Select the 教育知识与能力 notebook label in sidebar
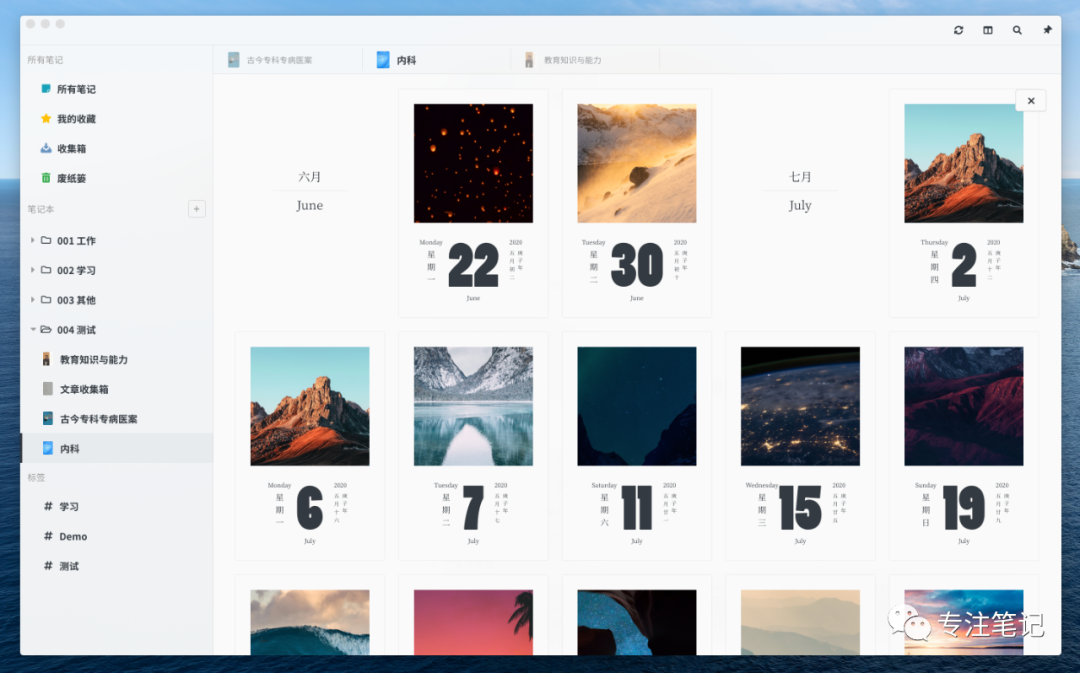The height and width of the screenshot is (673, 1080). tap(94, 360)
